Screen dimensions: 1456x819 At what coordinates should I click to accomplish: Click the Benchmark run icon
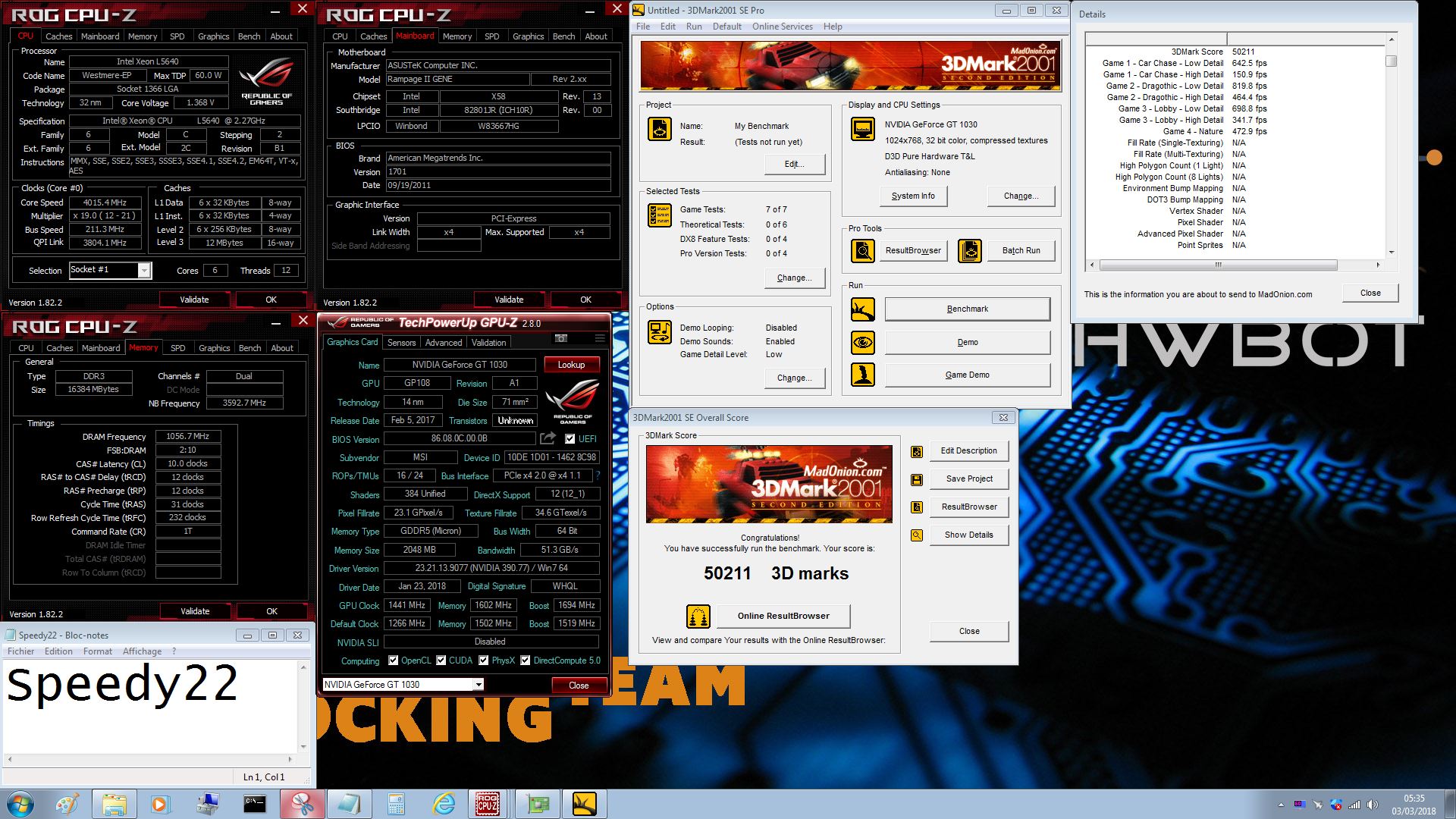click(x=862, y=309)
